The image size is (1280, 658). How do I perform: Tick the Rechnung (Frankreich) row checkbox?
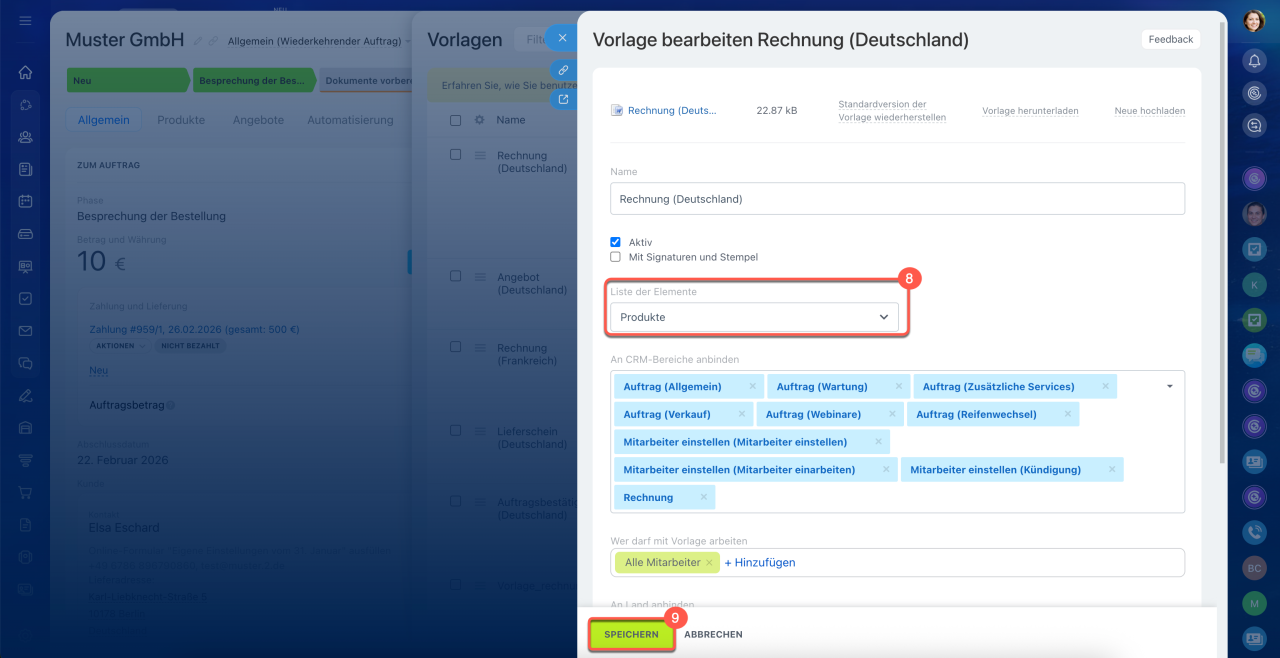pyautogui.click(x=456, y=347)
